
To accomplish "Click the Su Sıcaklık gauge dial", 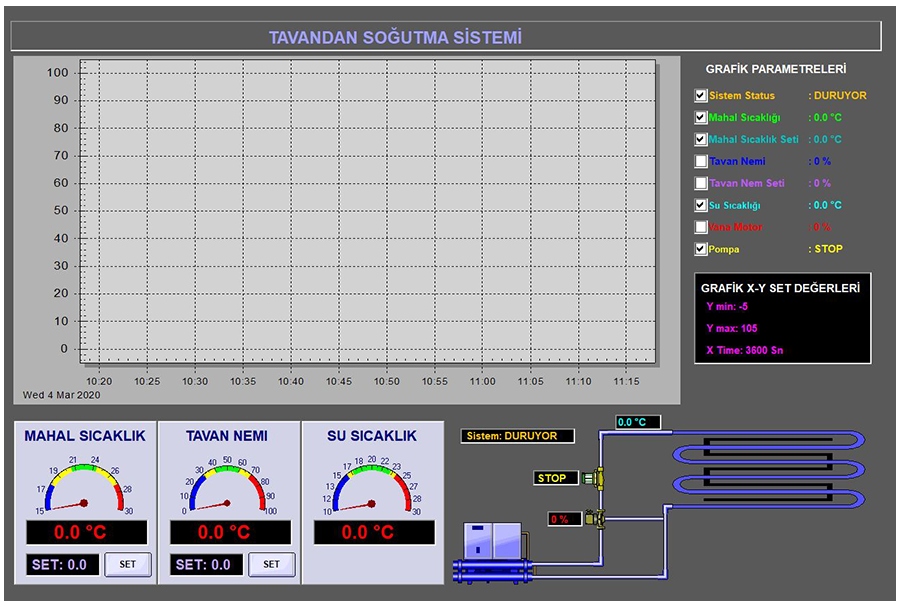I will click(x=372, y=485).
